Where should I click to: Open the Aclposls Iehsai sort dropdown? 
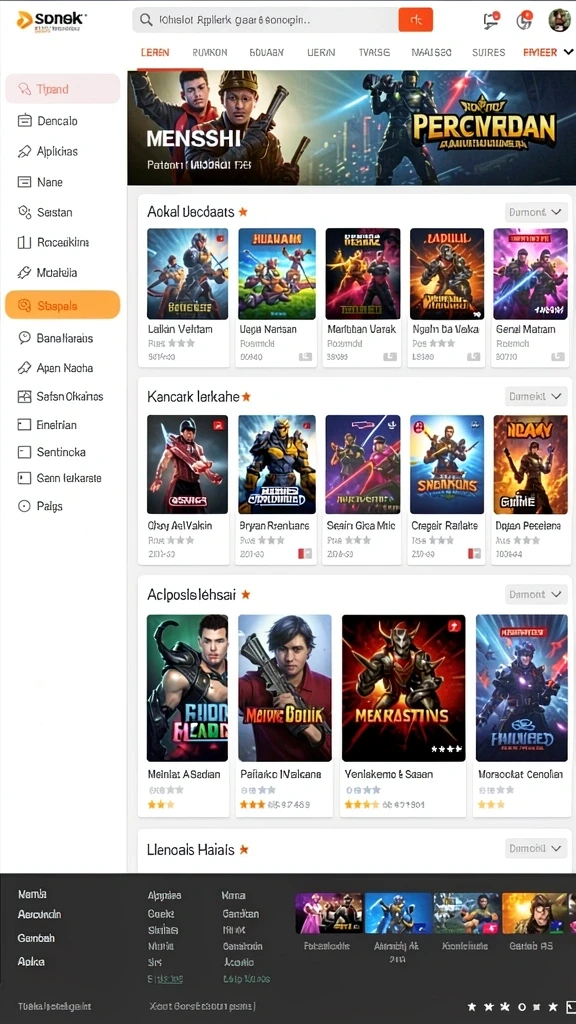coord(536,594)
